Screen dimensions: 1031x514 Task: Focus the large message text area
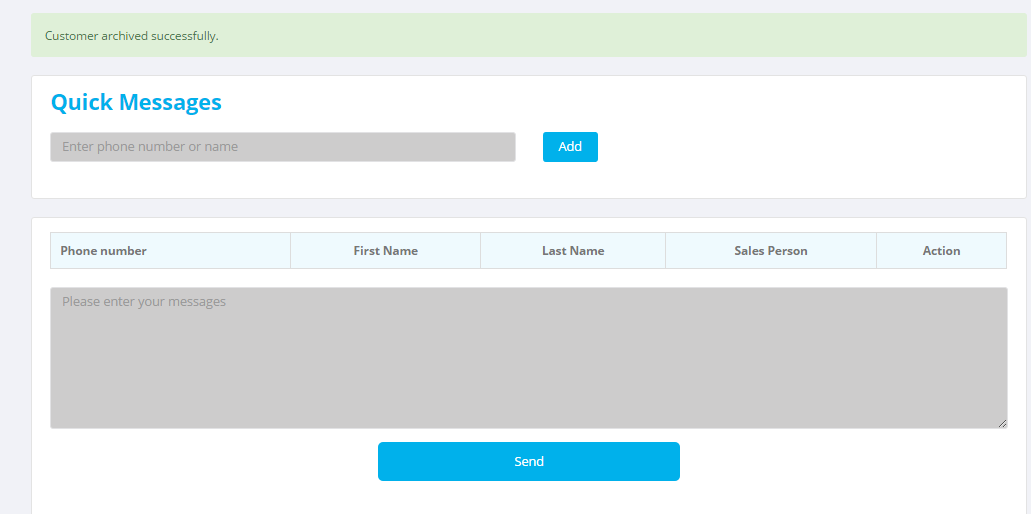(x=529, y=358)
